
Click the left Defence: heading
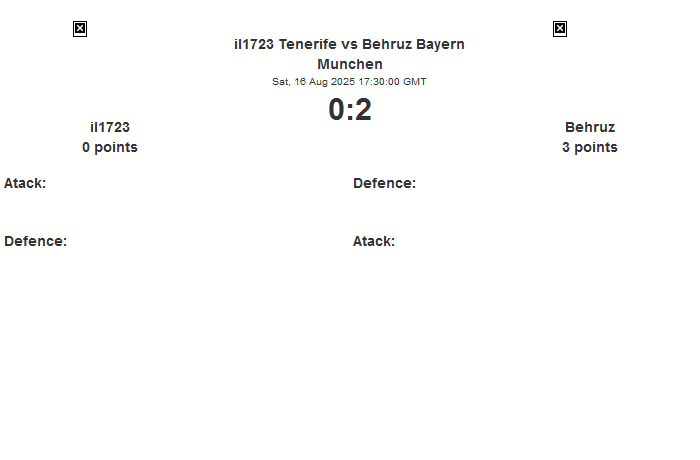[x=35, y=241]
